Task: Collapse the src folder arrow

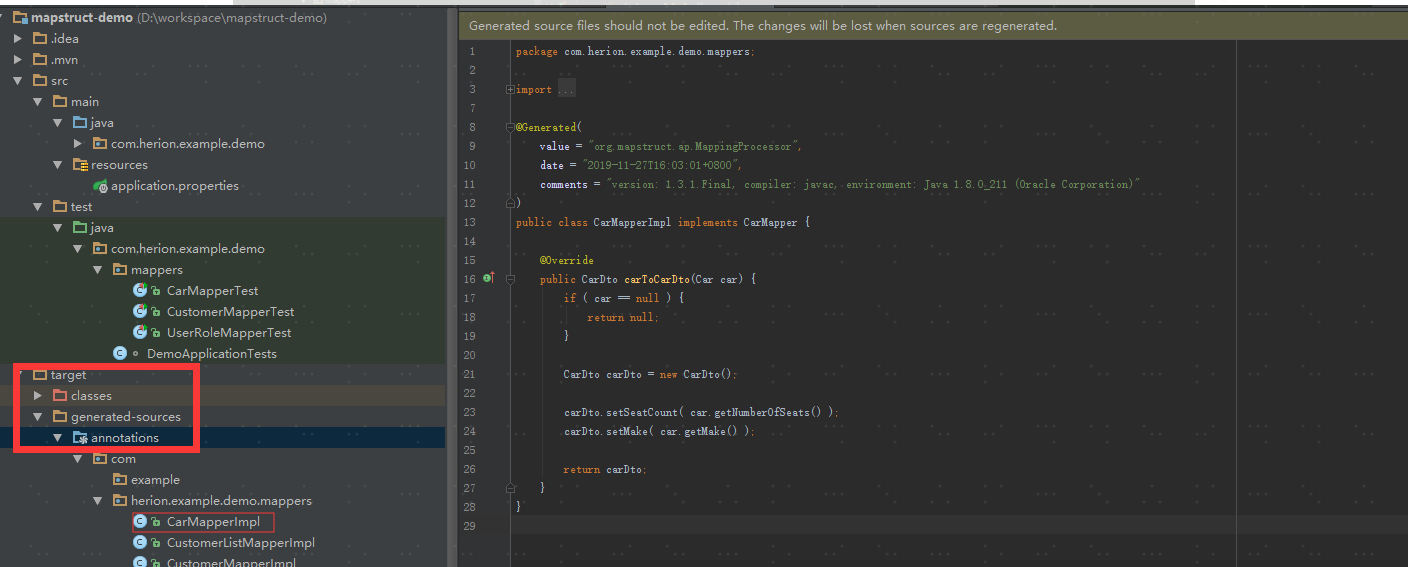Action: (x=18, y=81)
